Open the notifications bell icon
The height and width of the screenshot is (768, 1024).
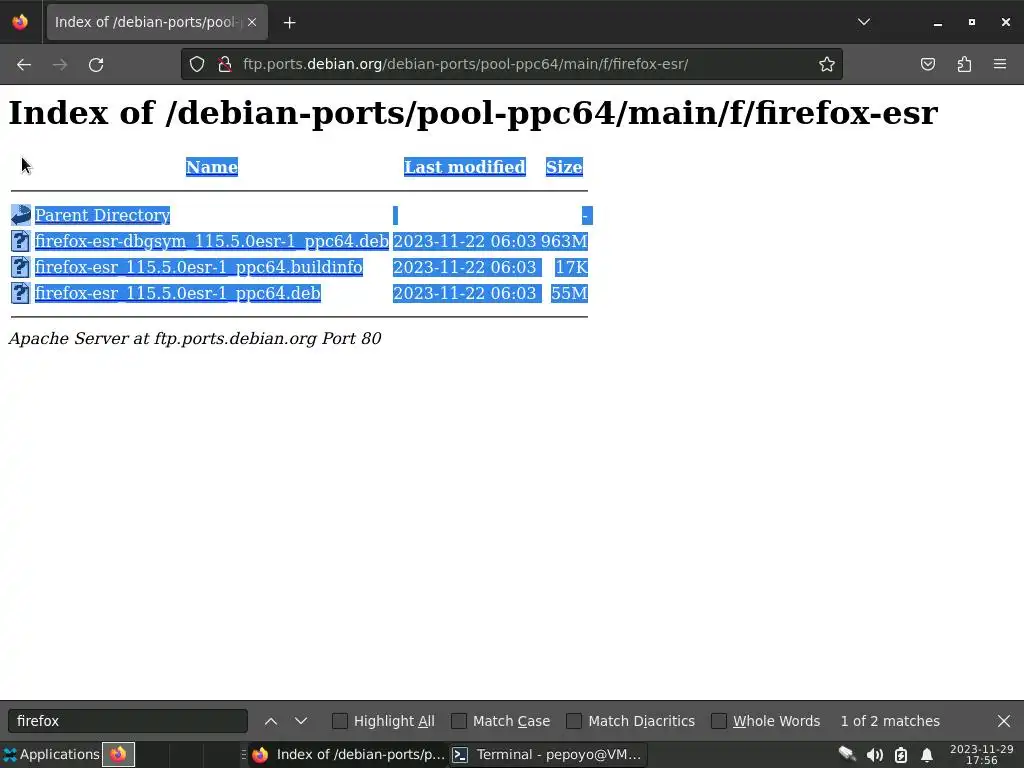pyautogui.click(x=927, y=755)
